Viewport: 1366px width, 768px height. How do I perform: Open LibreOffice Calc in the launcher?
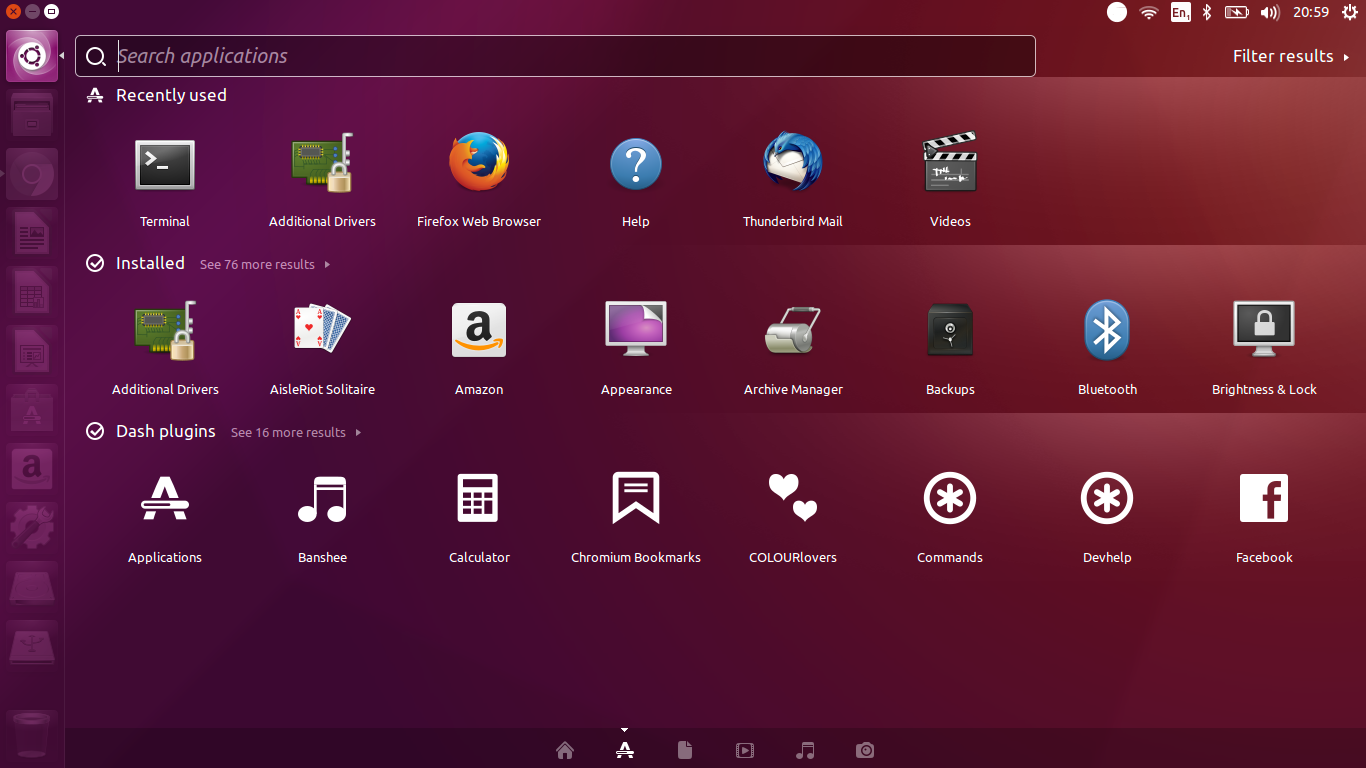pyautogui.click(x=32, y=291)
